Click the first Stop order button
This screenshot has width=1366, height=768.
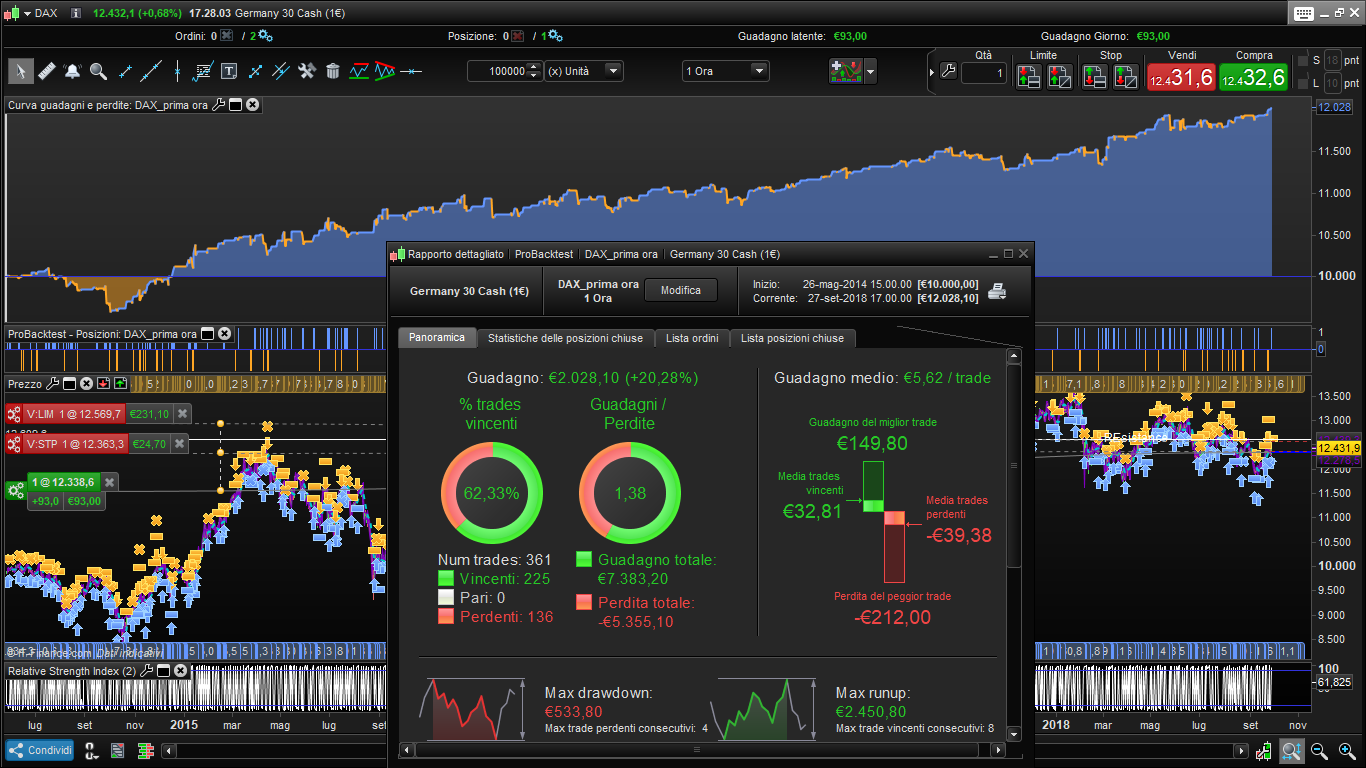click(1095, 76)
